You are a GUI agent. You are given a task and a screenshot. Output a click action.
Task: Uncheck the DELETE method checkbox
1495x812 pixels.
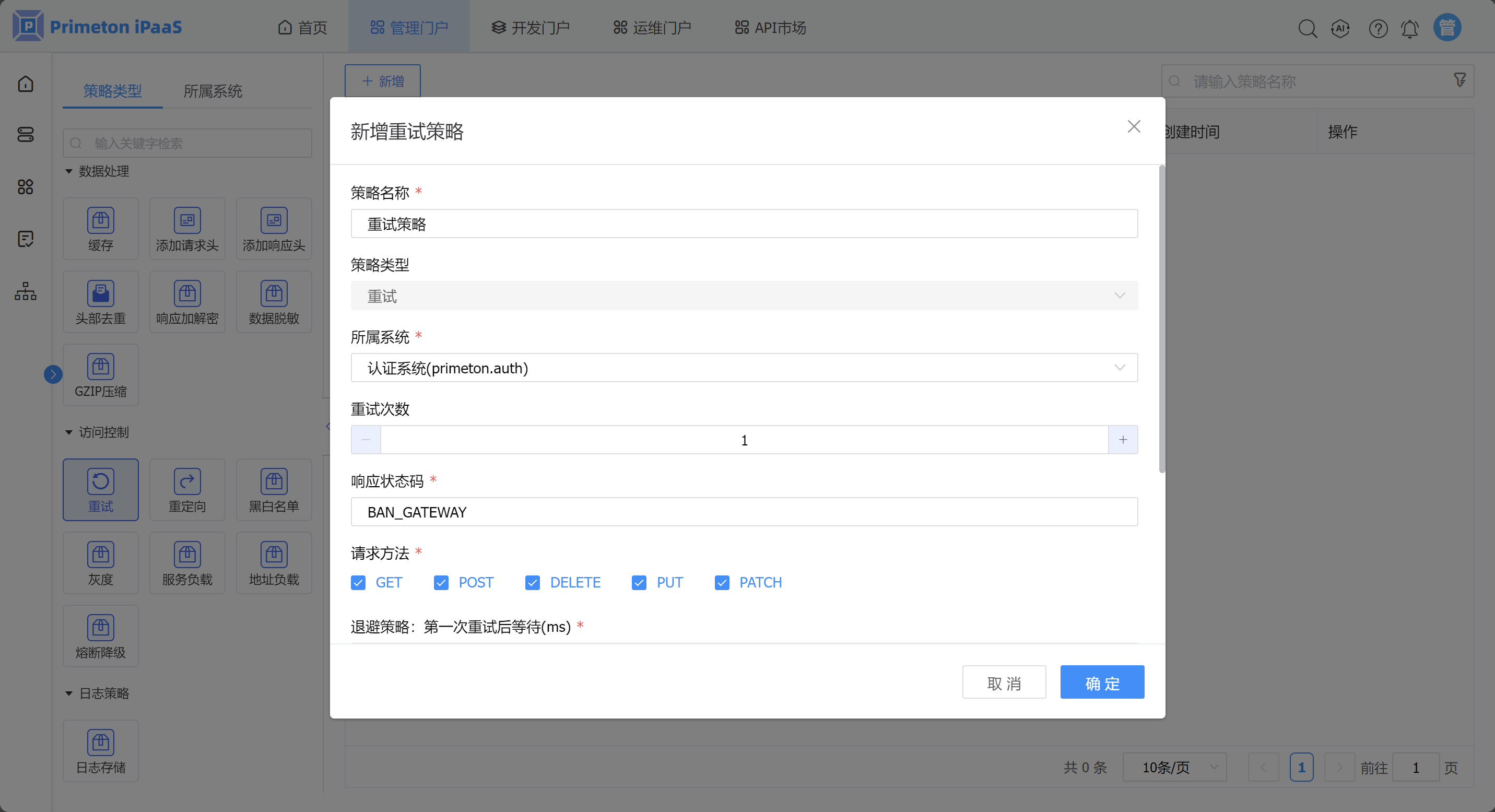click(x=532, y=582)
